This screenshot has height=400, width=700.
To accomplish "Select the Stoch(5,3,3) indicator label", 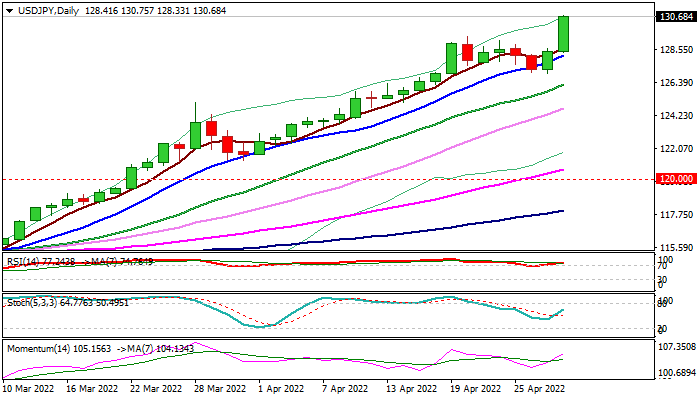I will pos(28,303).
